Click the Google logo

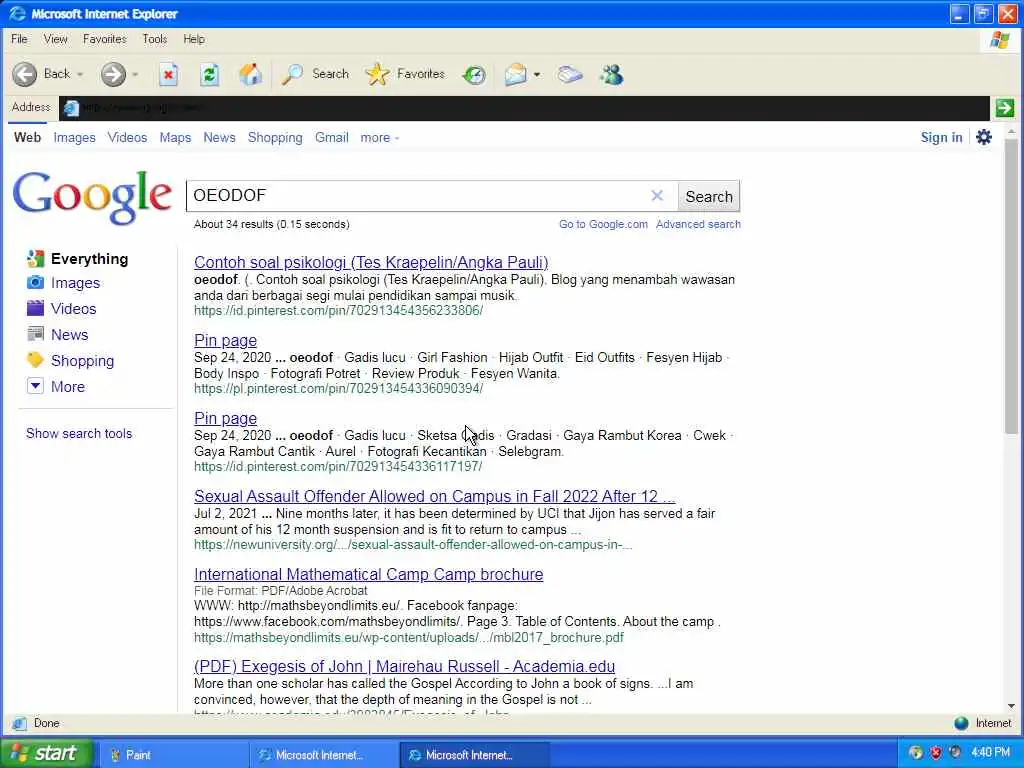(92, 197)
